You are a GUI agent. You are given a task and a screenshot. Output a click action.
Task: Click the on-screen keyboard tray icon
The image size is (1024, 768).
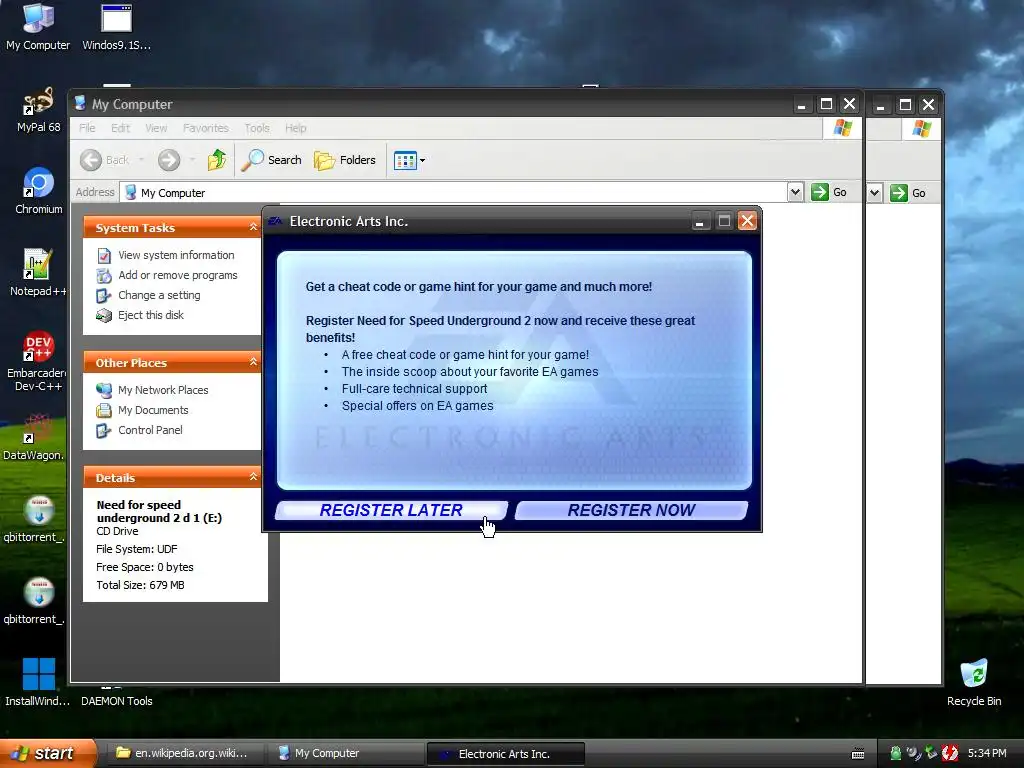[x=858, y=754]
